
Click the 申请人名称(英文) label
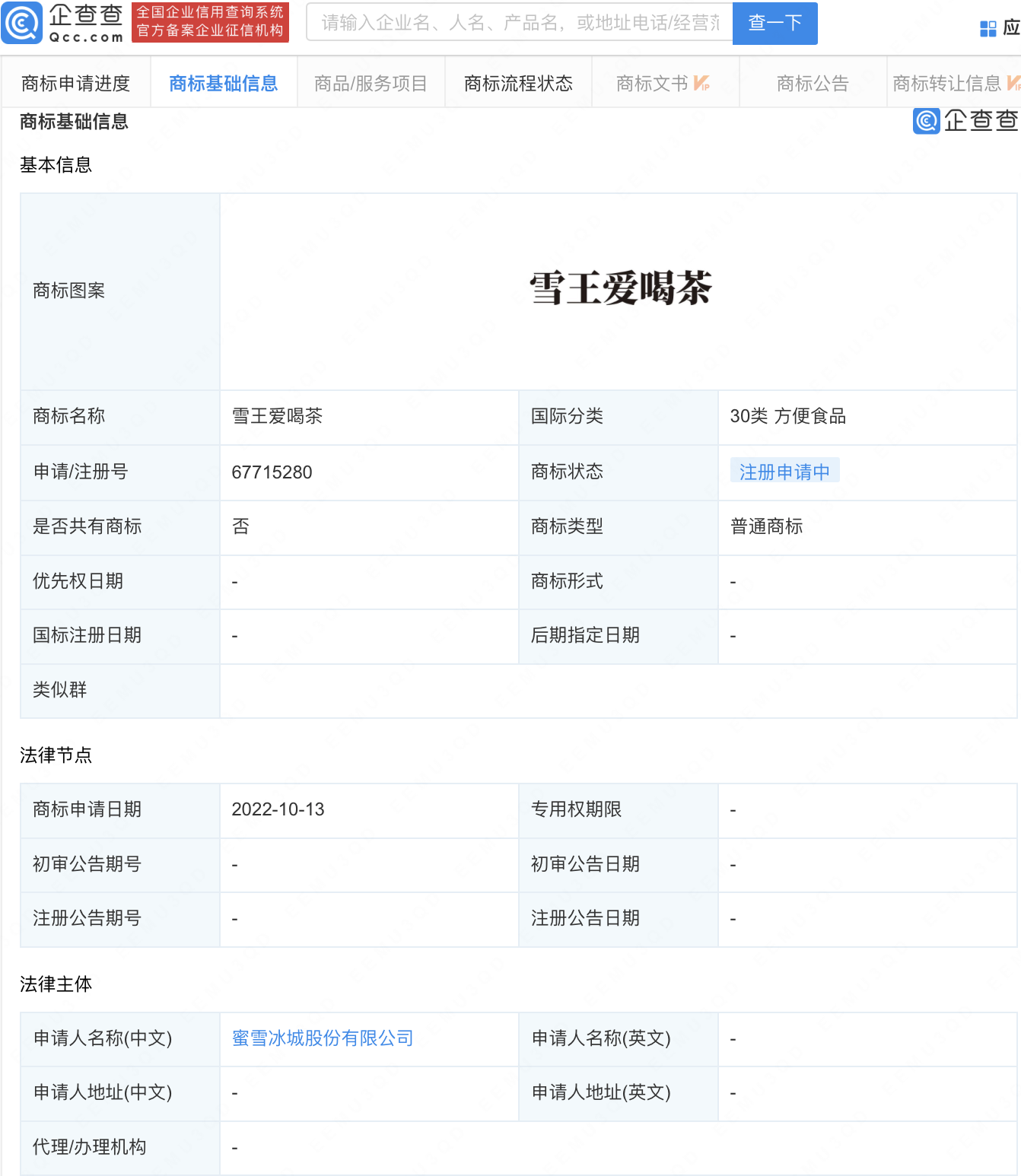click(601, 1038)
